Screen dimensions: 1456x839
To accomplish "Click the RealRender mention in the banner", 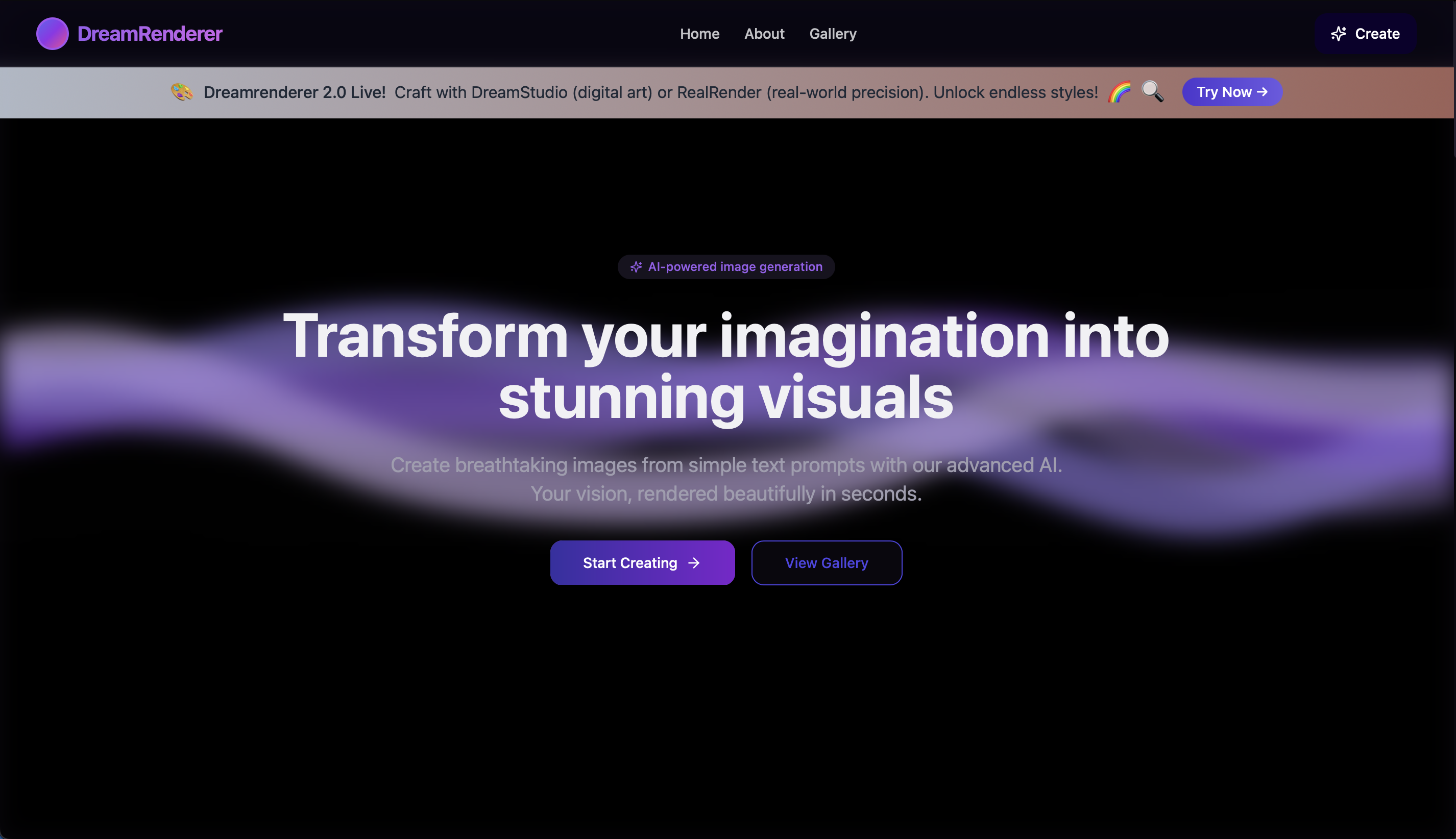I will click(718, 92).
